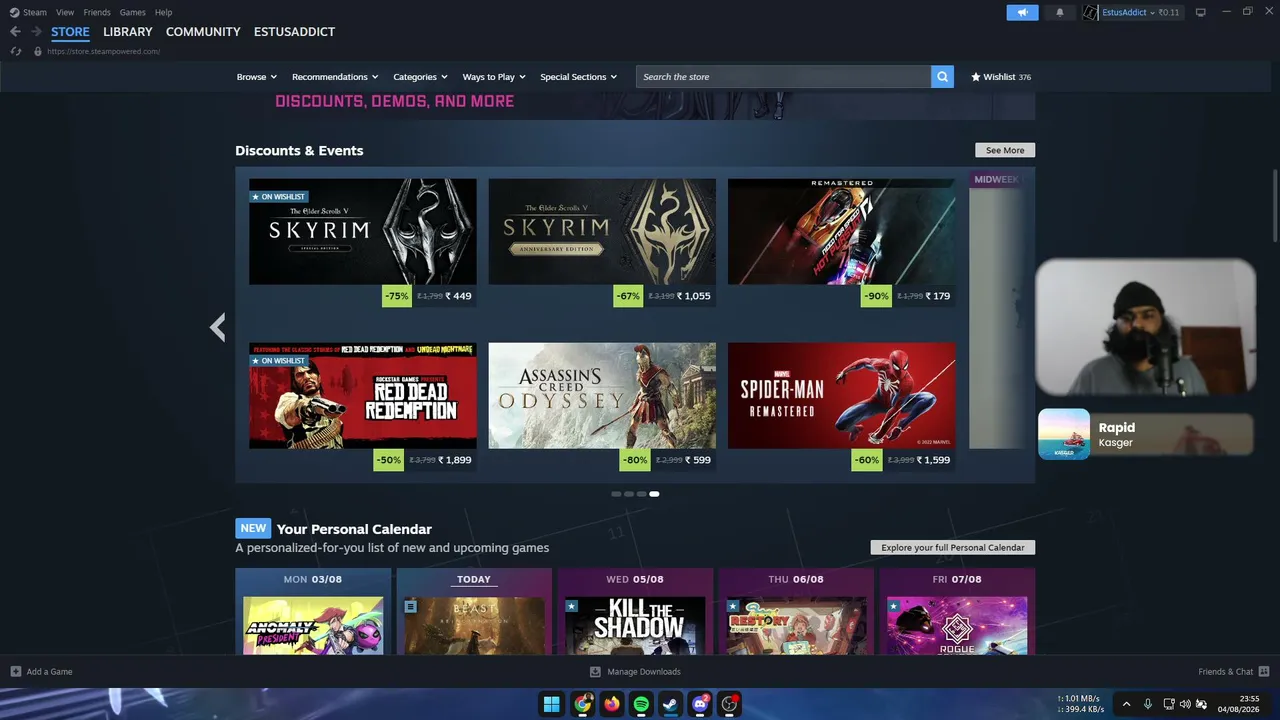The width and height of the screenshot is (1280, 720).
Task: Open Discord from the taskbar
Action: coord(701,704)
